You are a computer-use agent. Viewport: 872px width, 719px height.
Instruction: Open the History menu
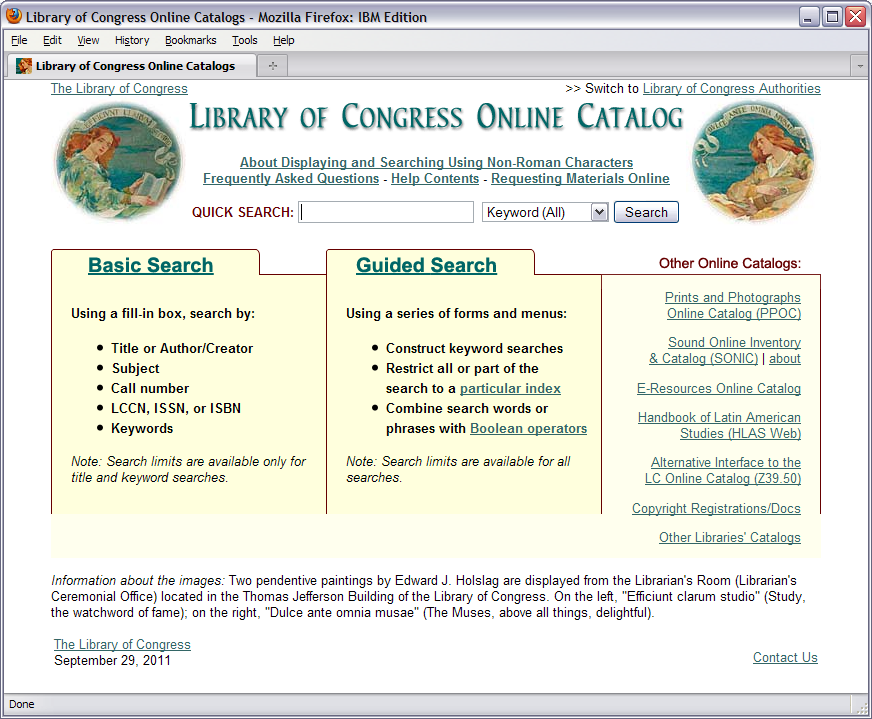pyautogui.click(x=132, y=40)
